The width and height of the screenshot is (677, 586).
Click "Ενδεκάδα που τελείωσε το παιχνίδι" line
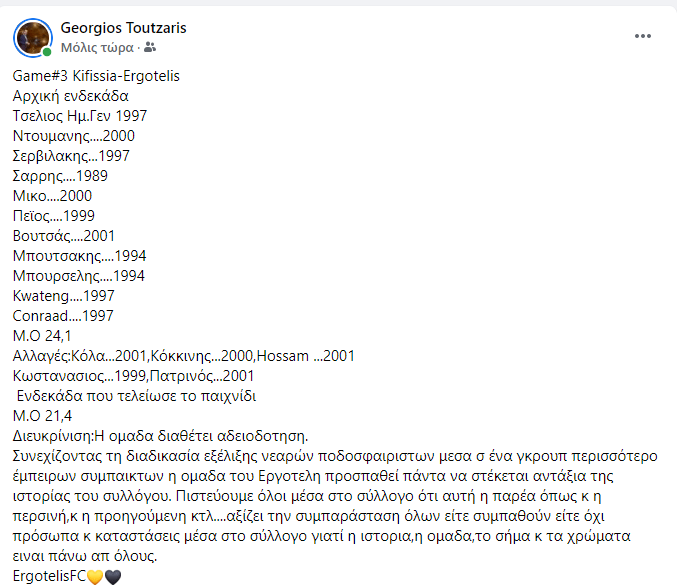pyautogui.click(x=136, y=396)
